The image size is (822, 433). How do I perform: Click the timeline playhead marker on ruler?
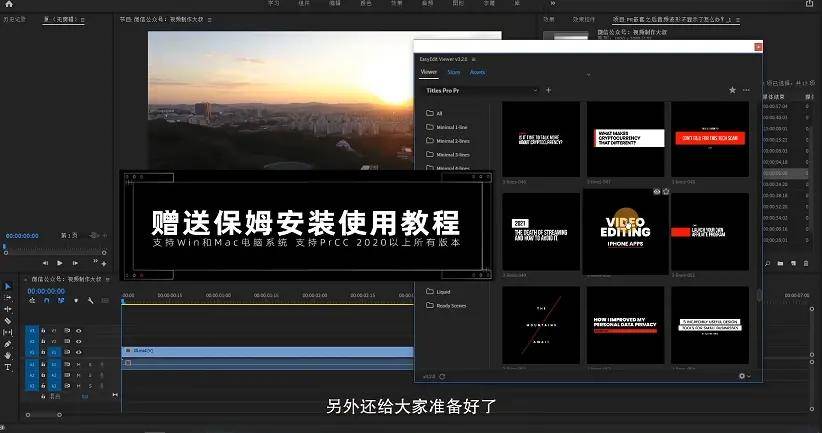(123, 301)
